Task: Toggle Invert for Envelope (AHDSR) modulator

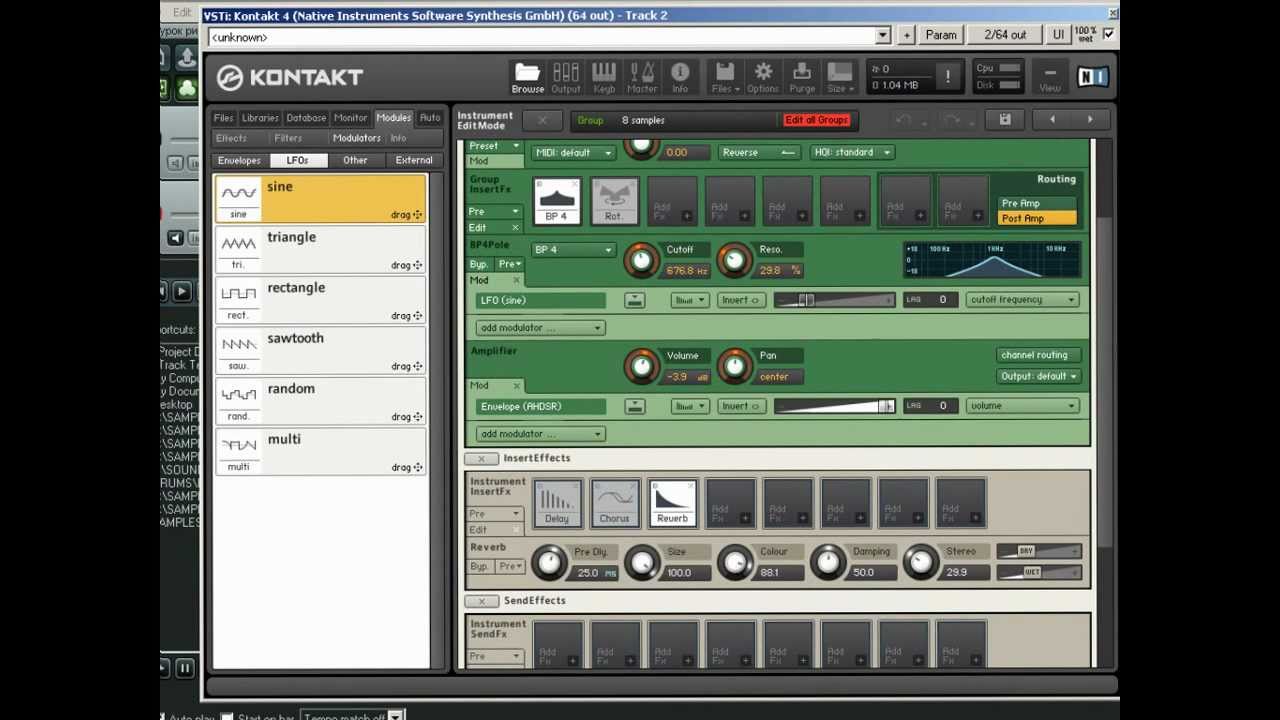Action: coord(741,406)
